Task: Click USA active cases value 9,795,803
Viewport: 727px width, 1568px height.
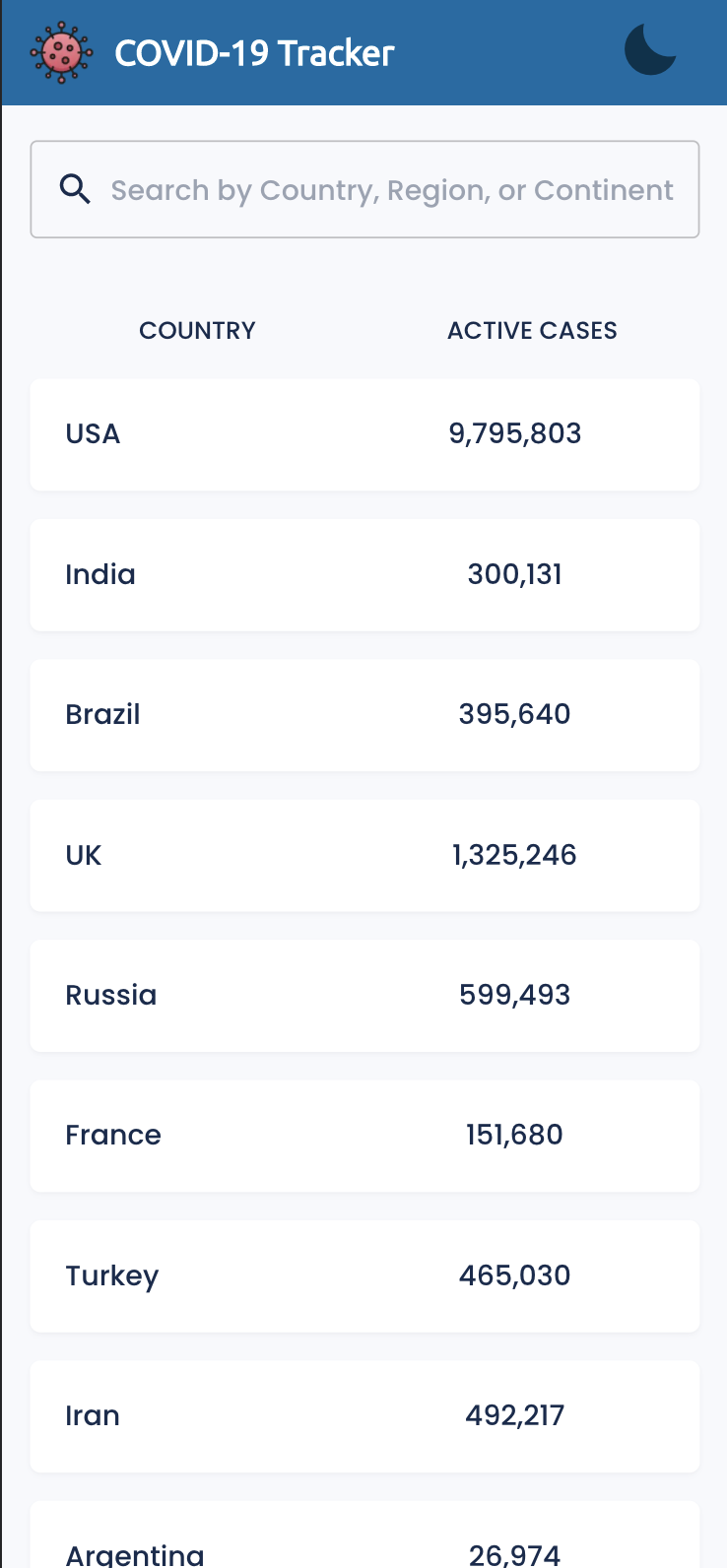Action: point(515,433)
